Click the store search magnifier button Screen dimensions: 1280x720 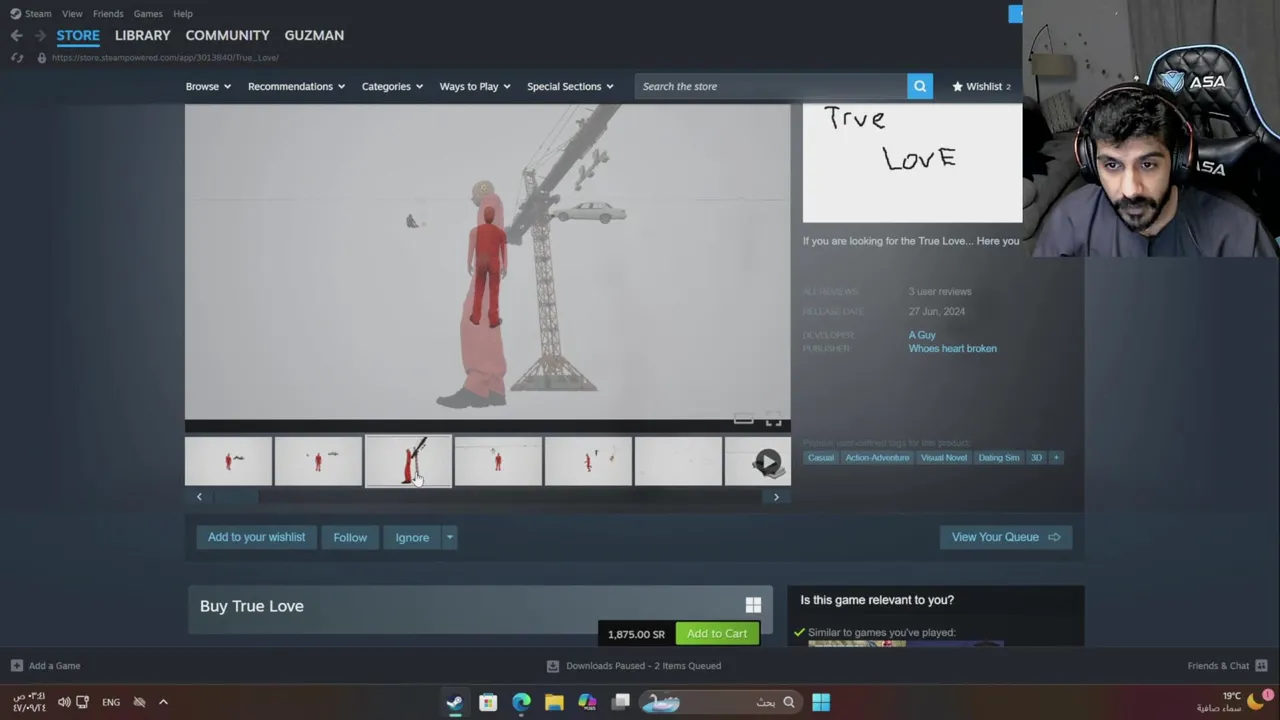coord(920,86)
